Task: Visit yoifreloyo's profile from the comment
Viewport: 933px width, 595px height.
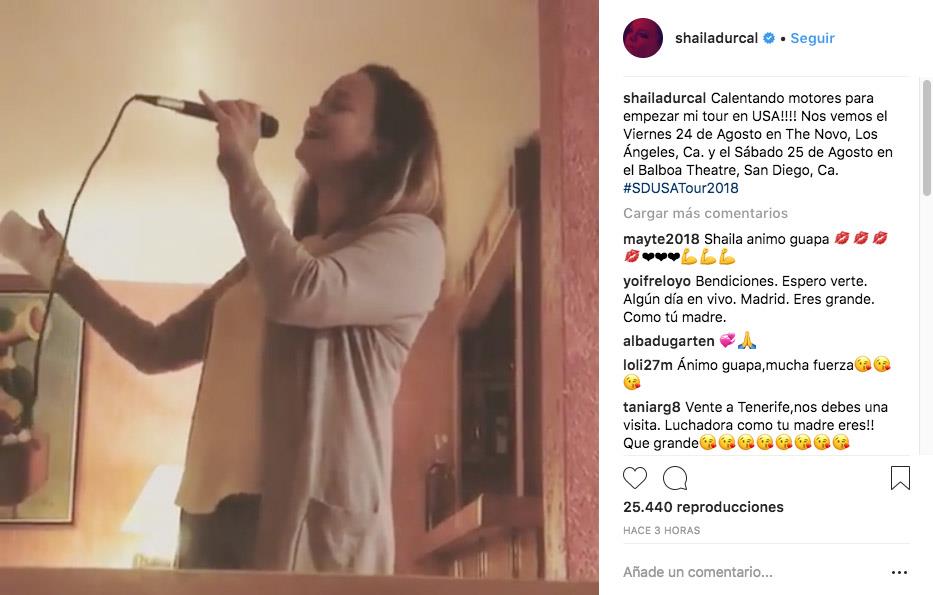Action: coord(656,282)
